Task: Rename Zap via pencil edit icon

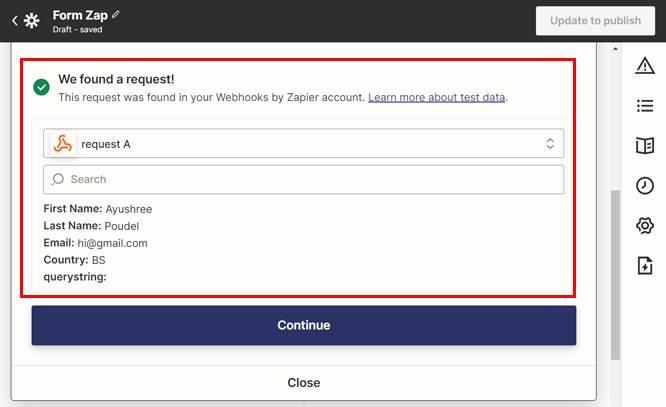Action: [116, 15]
